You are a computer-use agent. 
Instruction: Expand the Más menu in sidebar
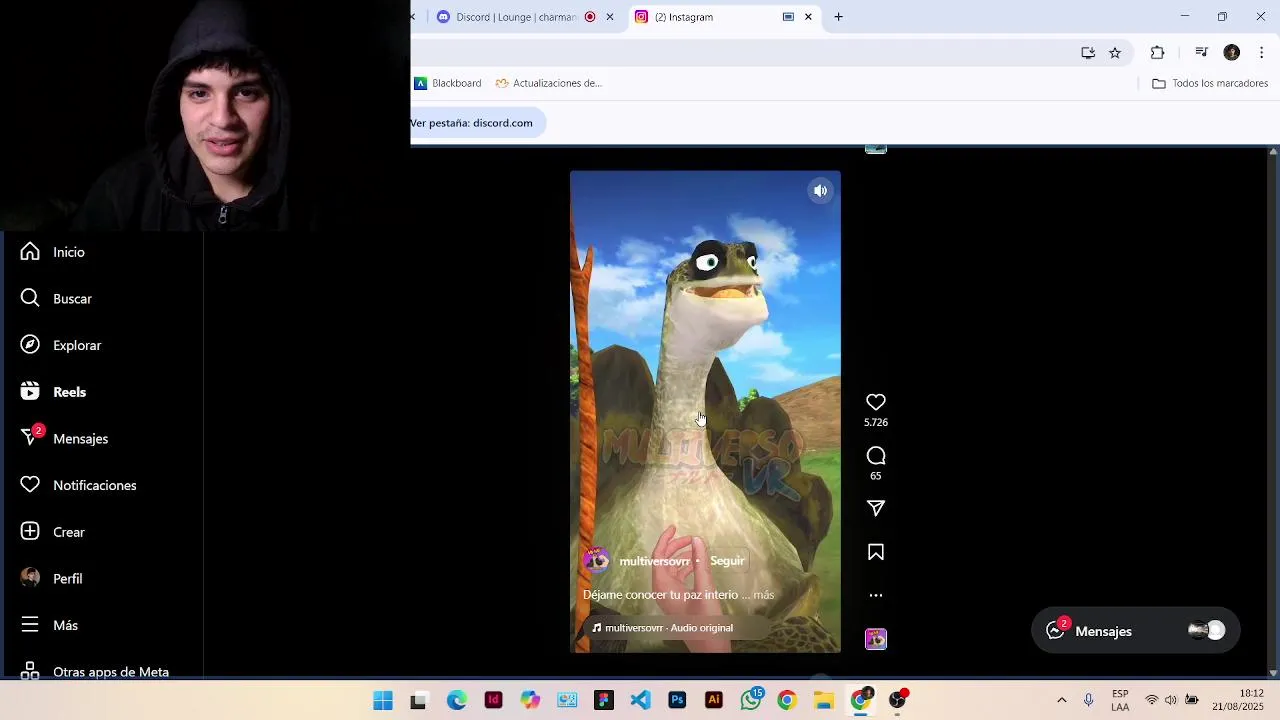click(49, 625)
